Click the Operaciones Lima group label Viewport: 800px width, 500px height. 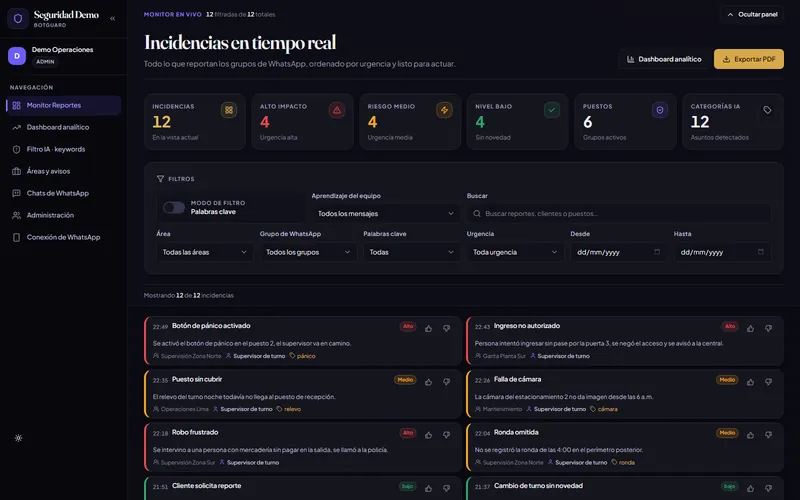click(181, 409)
